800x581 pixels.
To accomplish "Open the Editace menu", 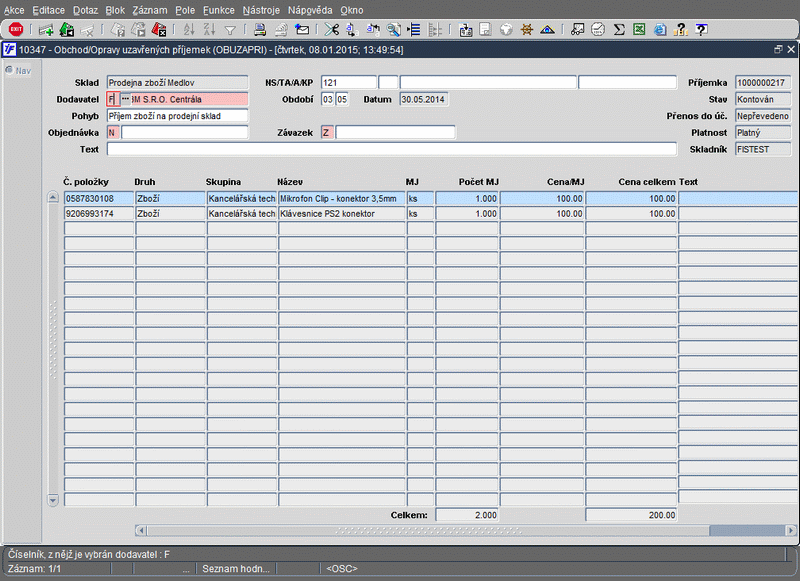I will (x=48, y=10).
